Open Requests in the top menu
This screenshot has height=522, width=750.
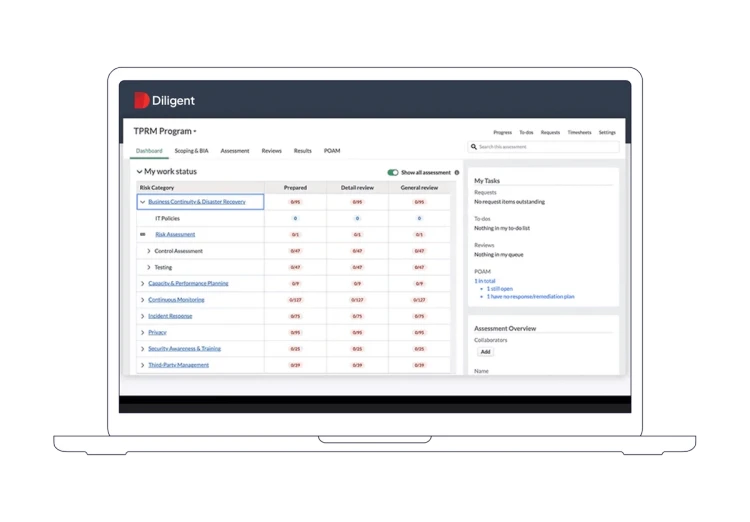click(550, 133)
